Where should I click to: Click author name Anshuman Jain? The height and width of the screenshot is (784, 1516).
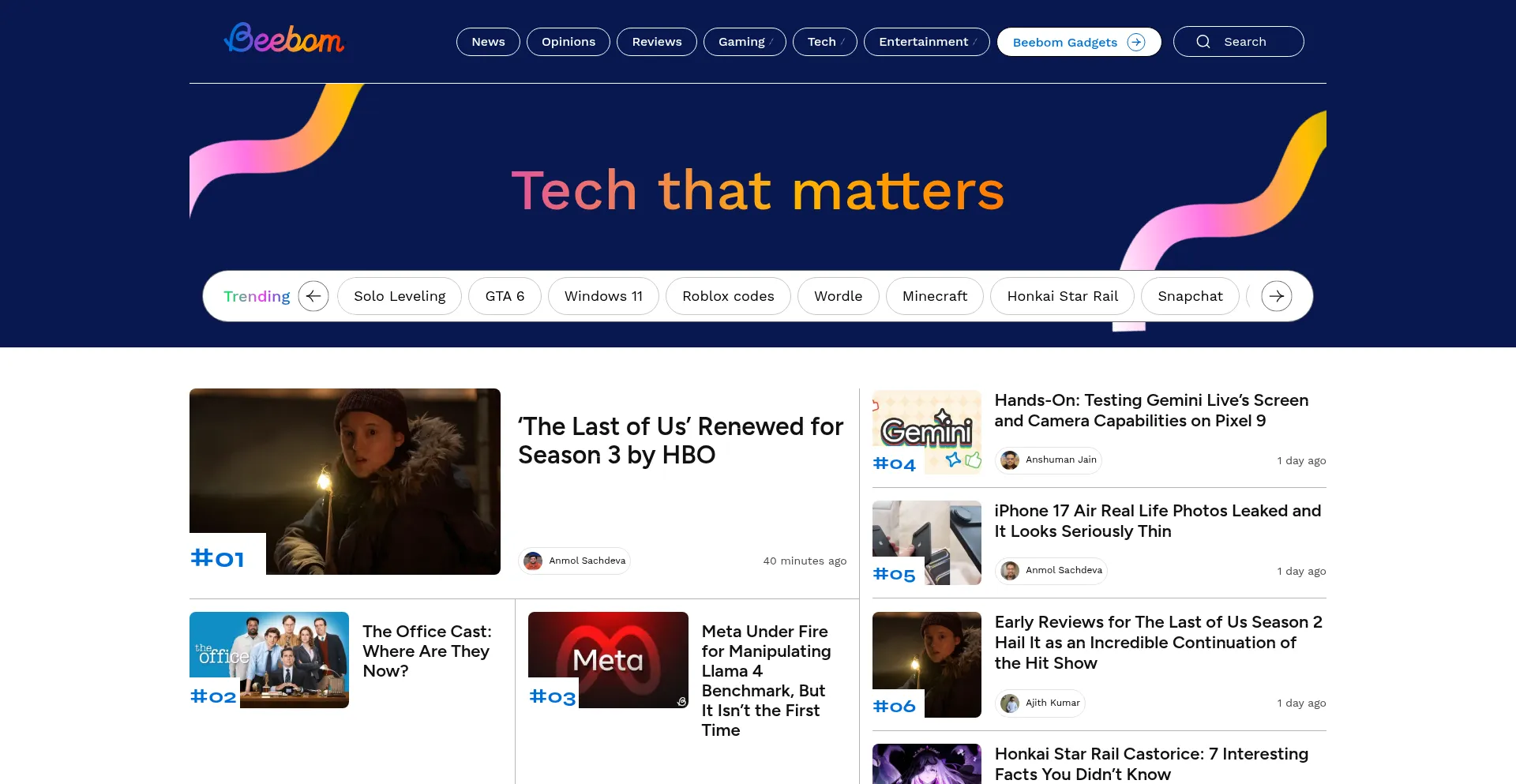(x=1060, y=460)
